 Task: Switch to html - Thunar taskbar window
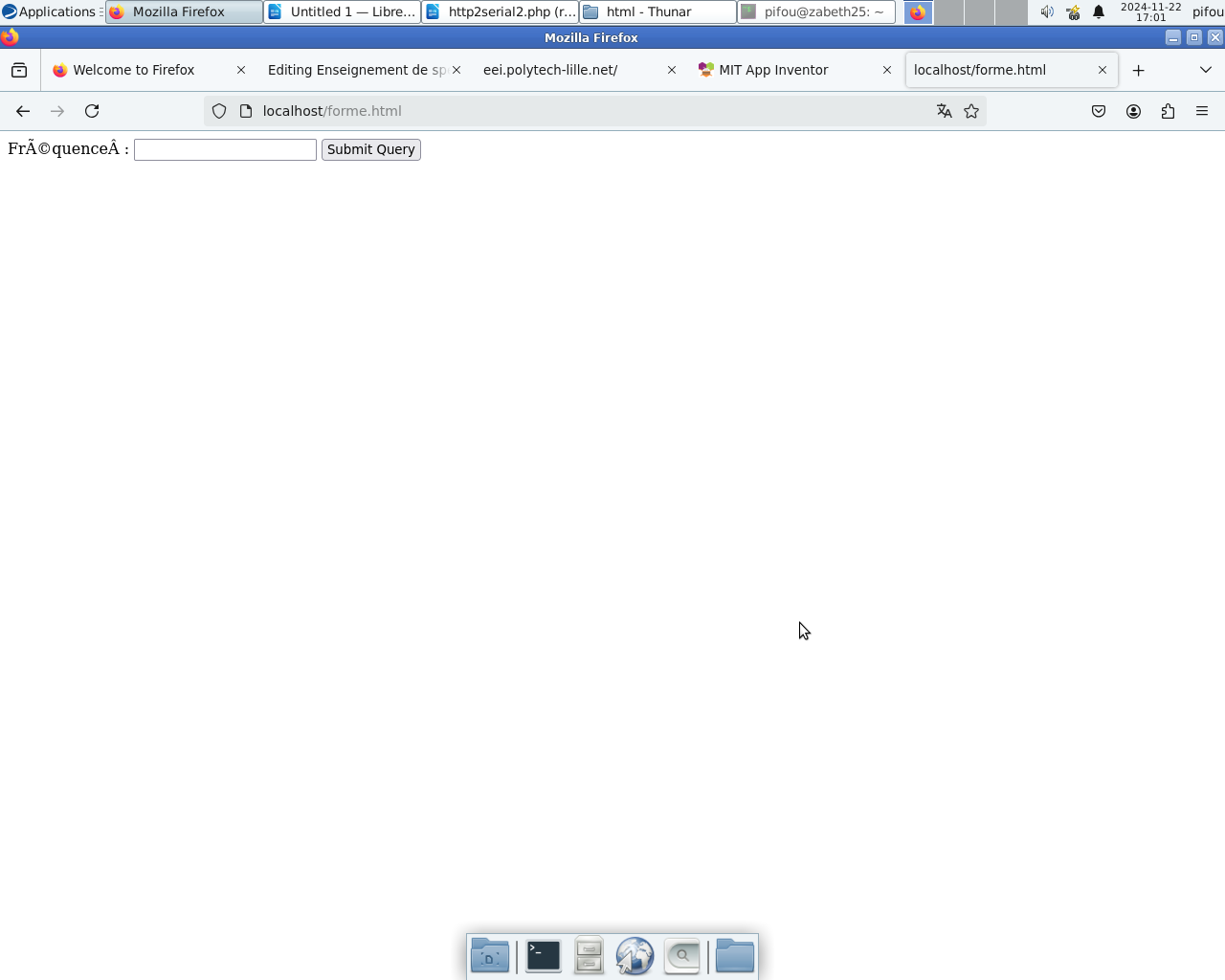click(x=657, y=11)
